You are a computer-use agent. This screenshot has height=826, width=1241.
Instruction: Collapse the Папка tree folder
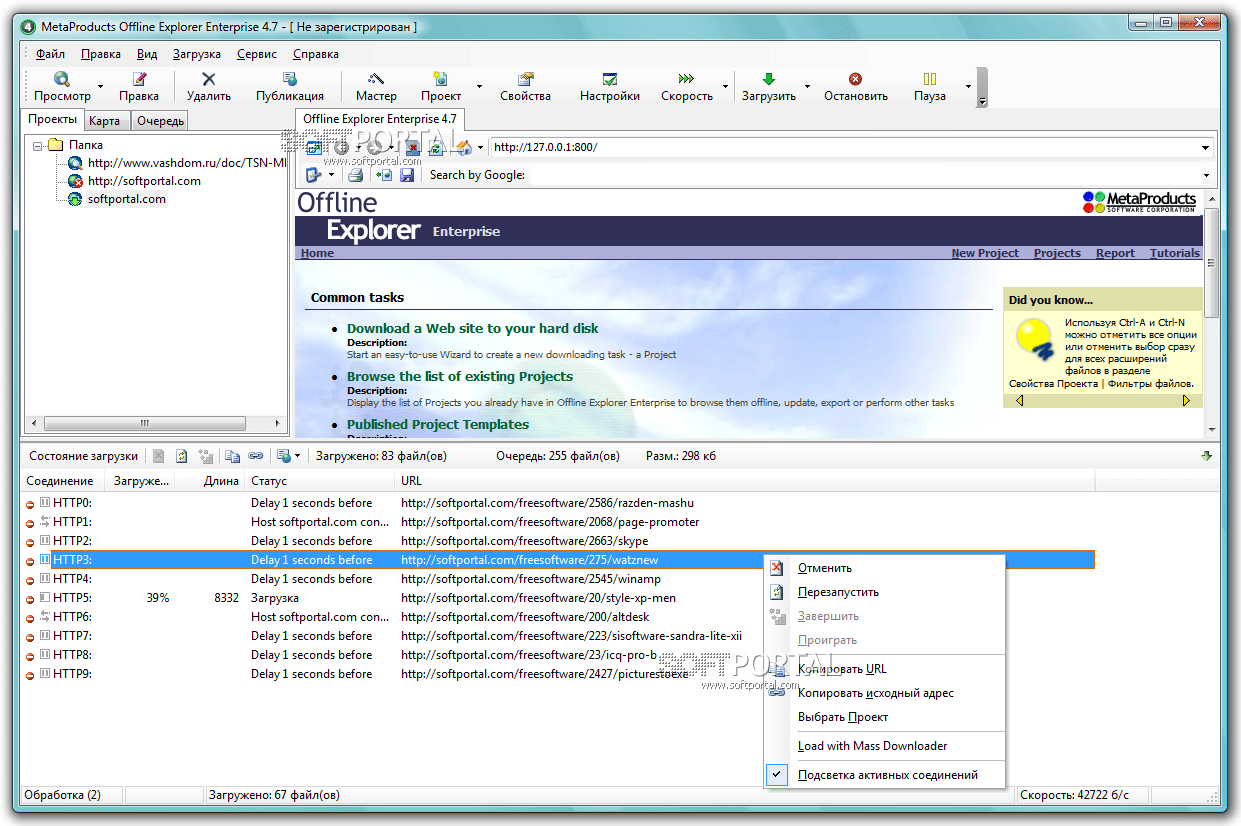(x=38, y=145)
